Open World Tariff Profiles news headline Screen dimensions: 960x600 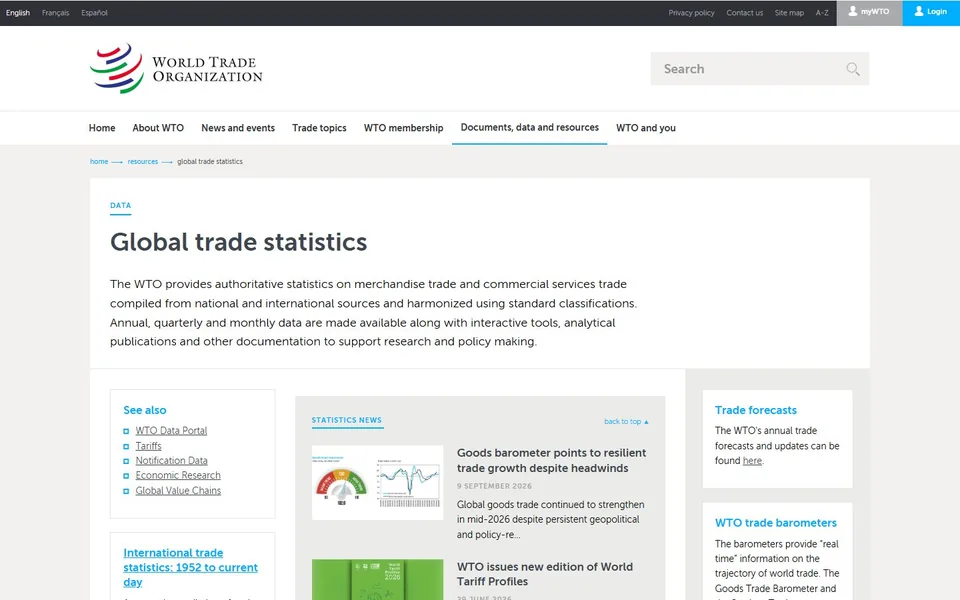click(x=545, y=574)
